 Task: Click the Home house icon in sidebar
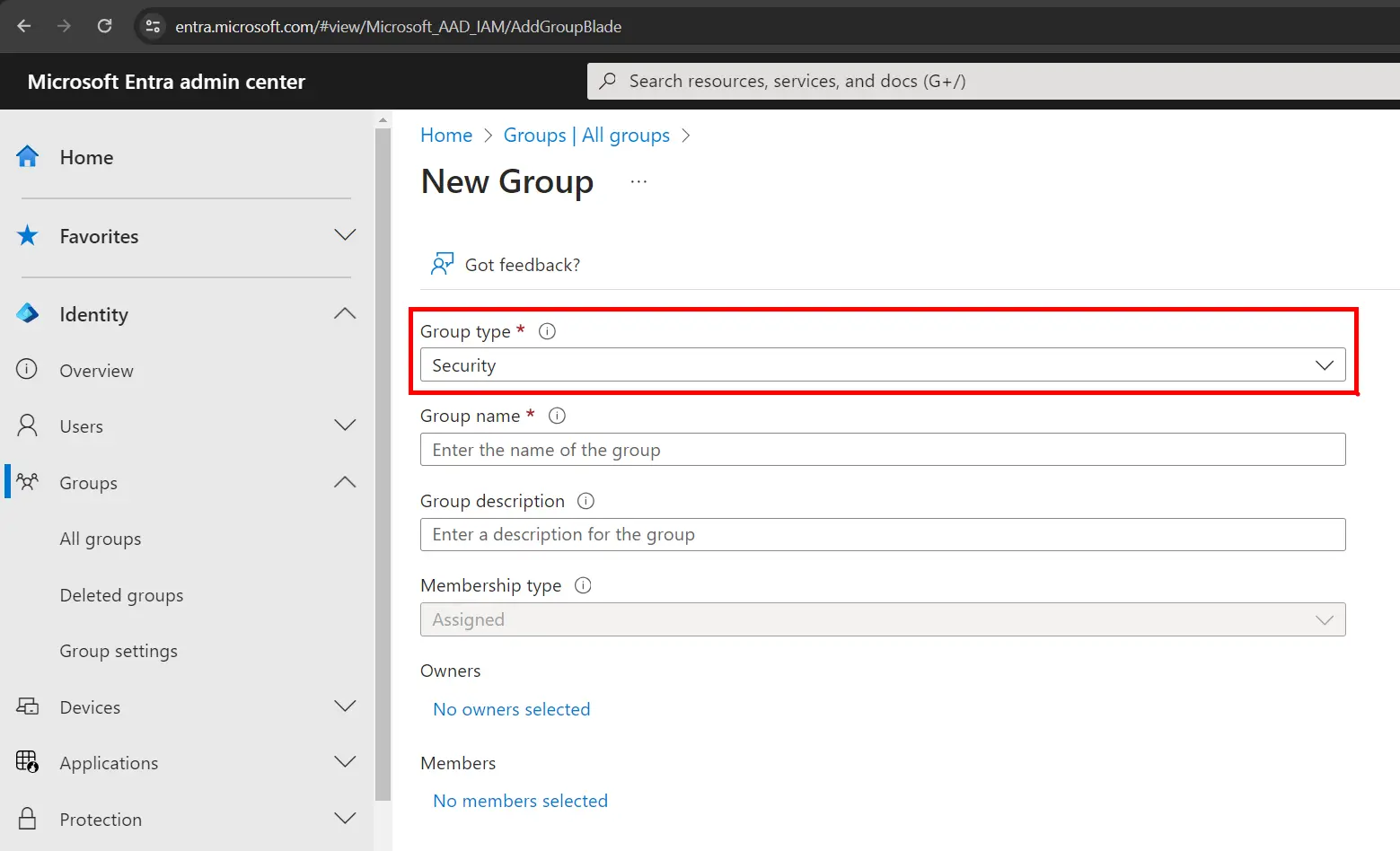pyautogui.click(x=28, y=157)
